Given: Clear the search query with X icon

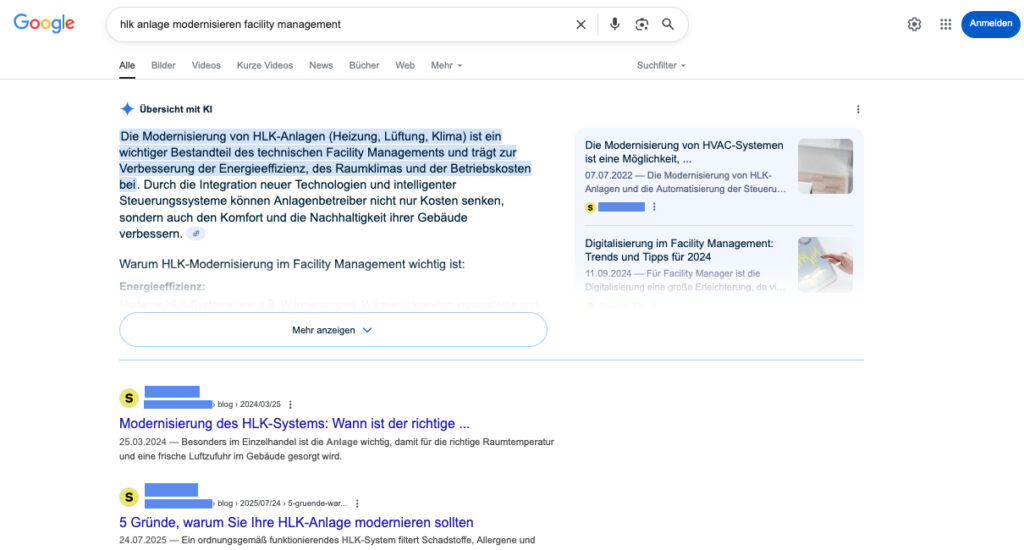Looking at the screenshot, I should pos(581,24).
